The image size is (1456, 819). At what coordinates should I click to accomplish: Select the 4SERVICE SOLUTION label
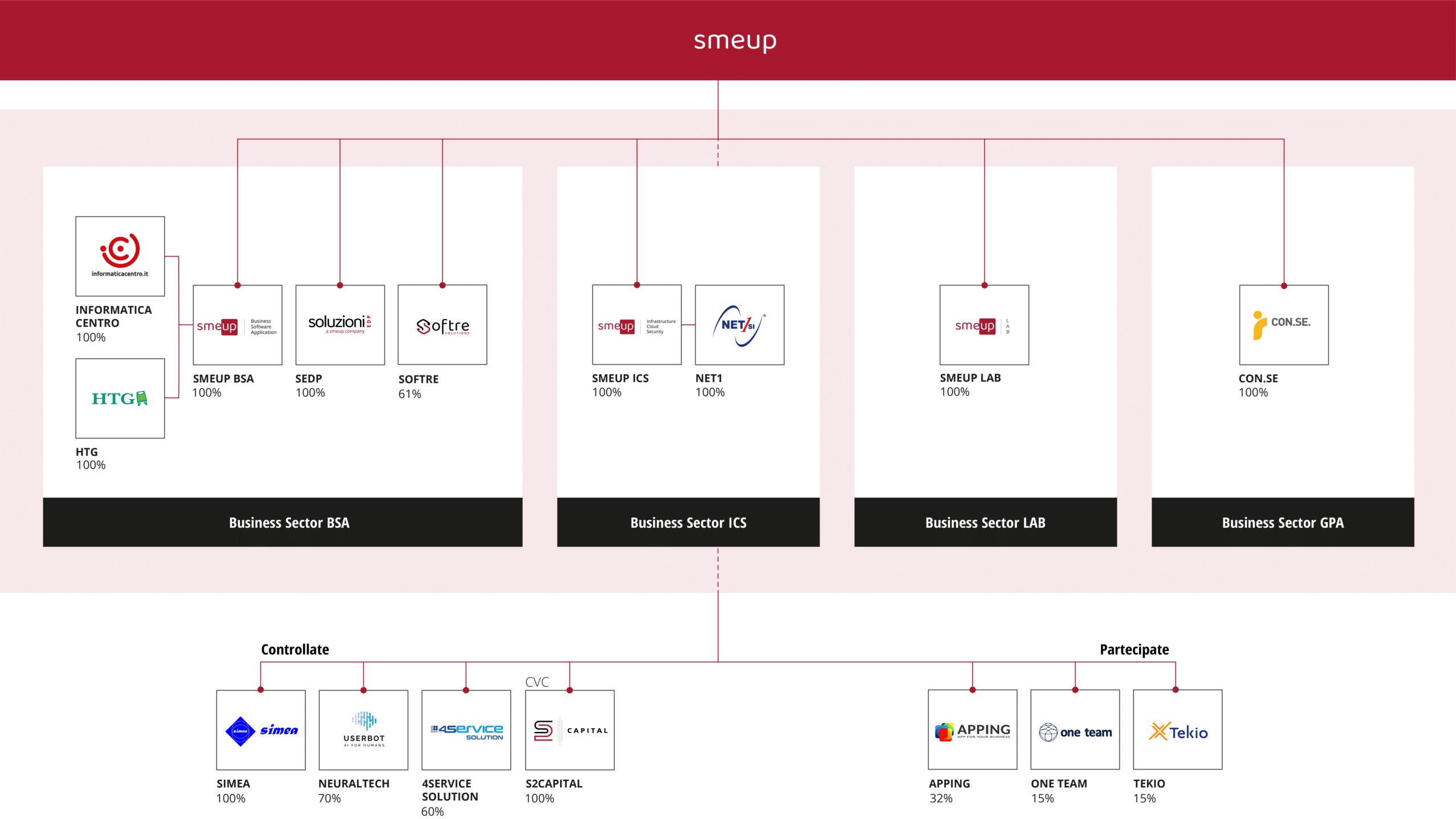point(450,791)
